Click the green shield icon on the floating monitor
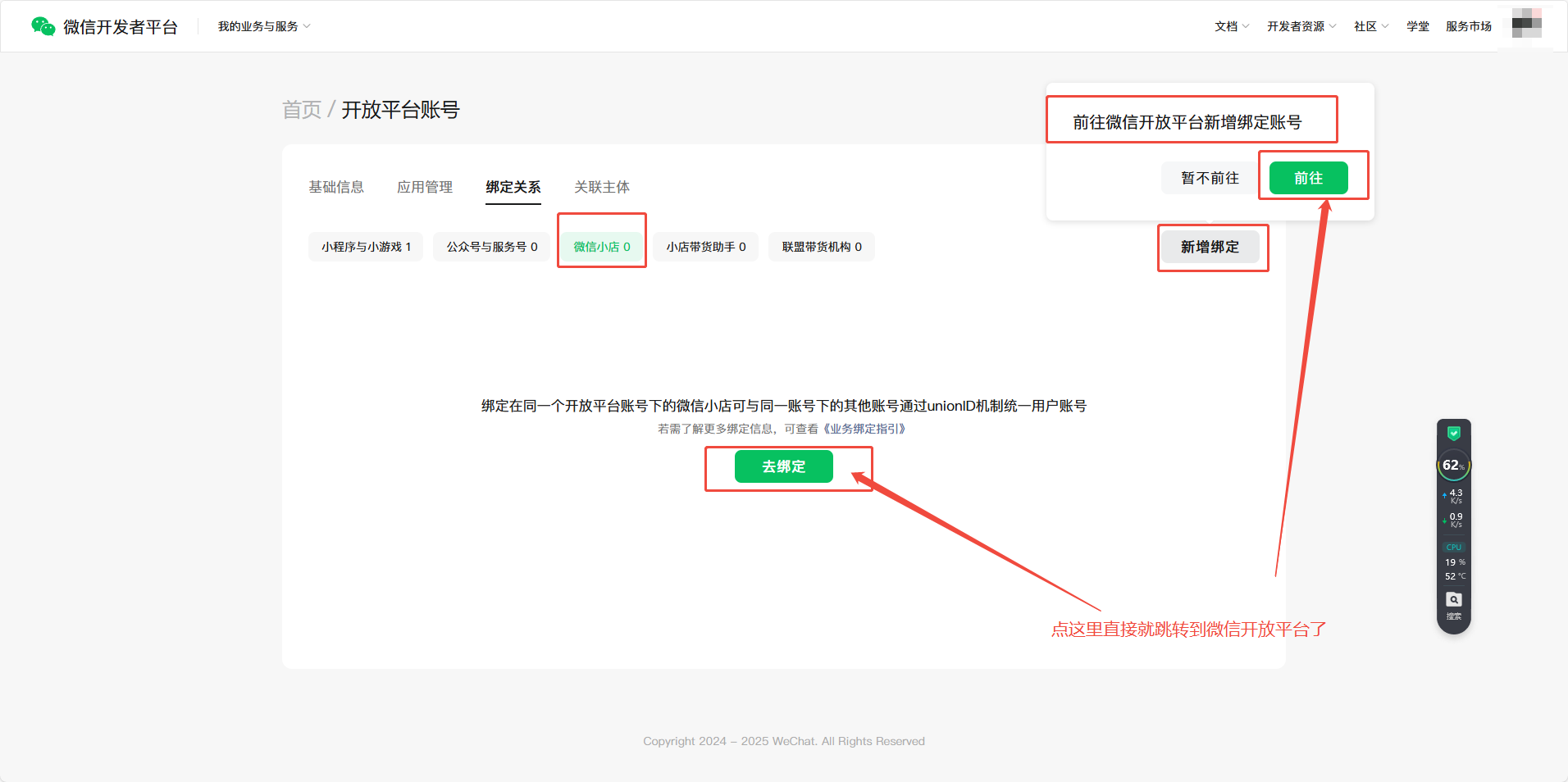 tap(1454, 434)
